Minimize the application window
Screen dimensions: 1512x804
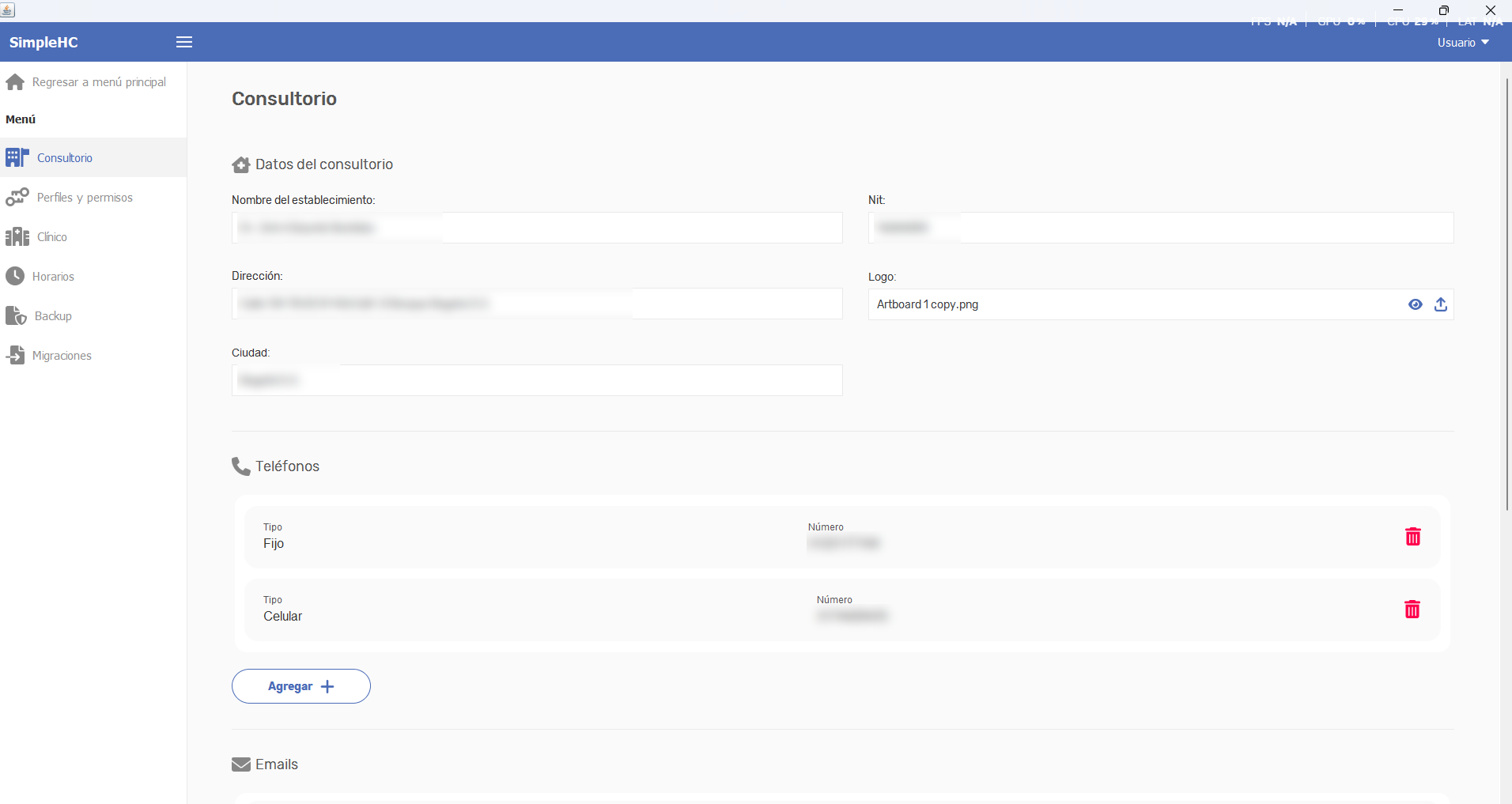tap(1398, 10)
